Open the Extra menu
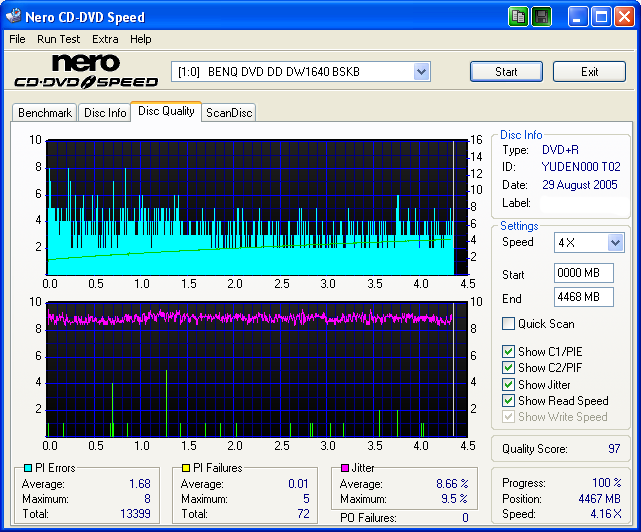 coord(105,39)
